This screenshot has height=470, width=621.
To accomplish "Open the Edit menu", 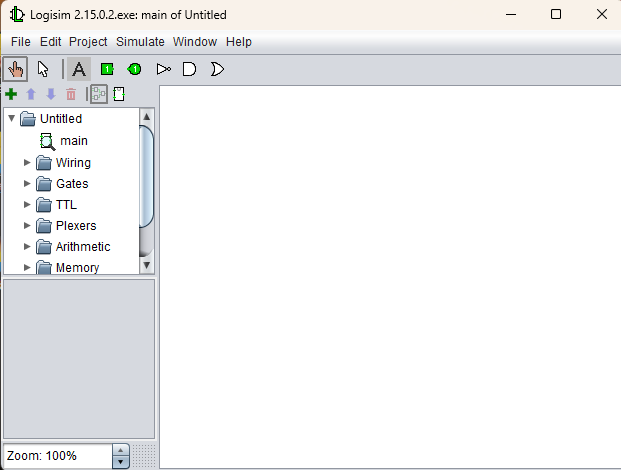I will pyautogui.click(x=50, y=42).
